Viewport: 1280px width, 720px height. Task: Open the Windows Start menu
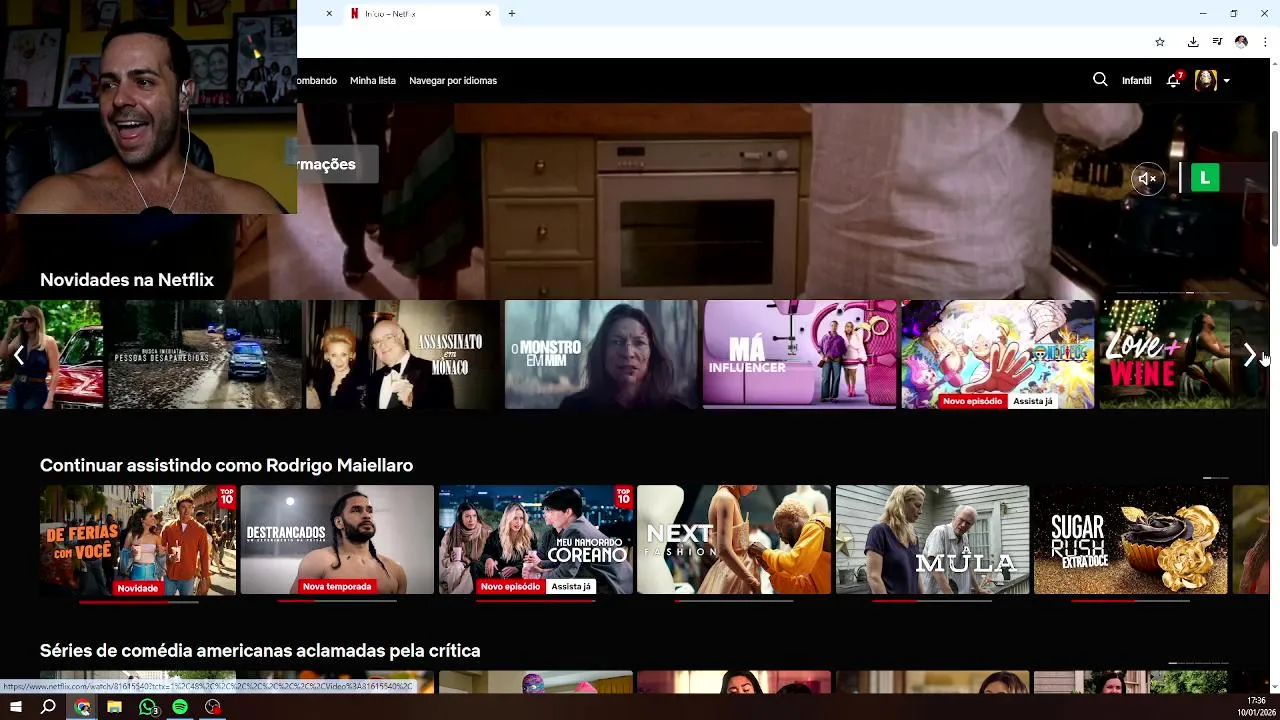[16, 707]
